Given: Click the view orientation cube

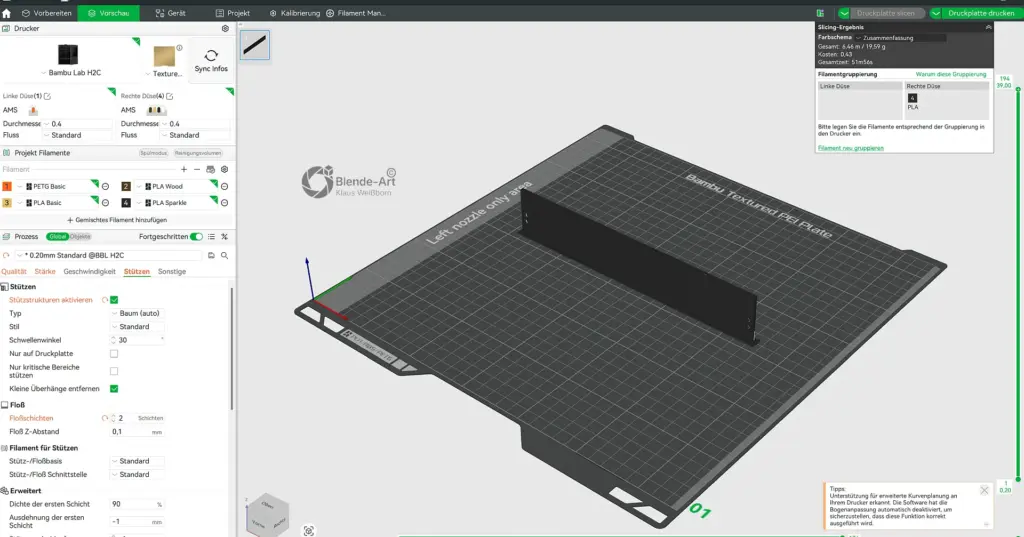Looking at the screenshot, I should click(x=267, y=515).
